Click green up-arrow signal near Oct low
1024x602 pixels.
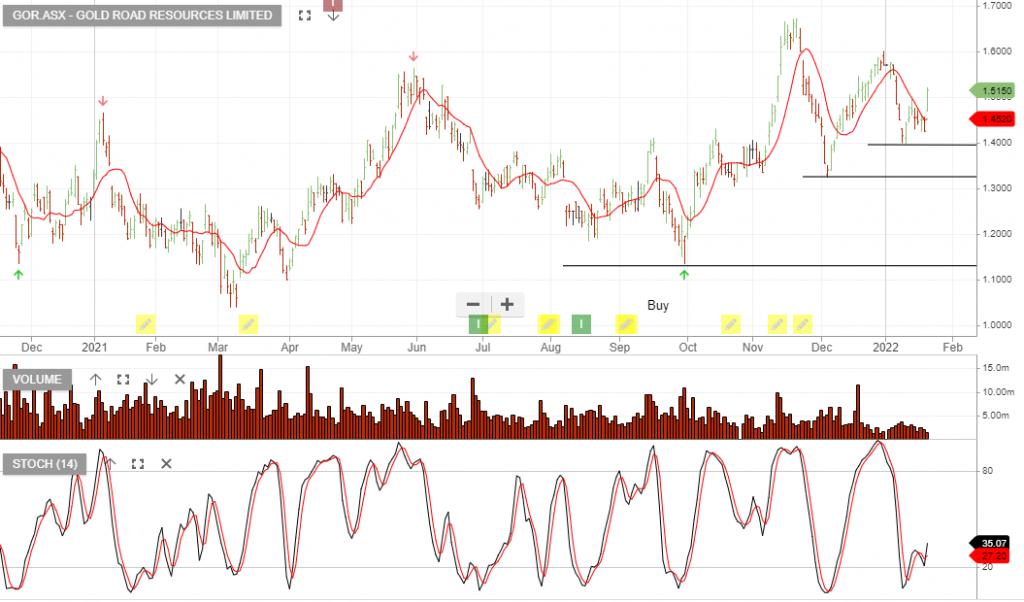pos(684,275)
